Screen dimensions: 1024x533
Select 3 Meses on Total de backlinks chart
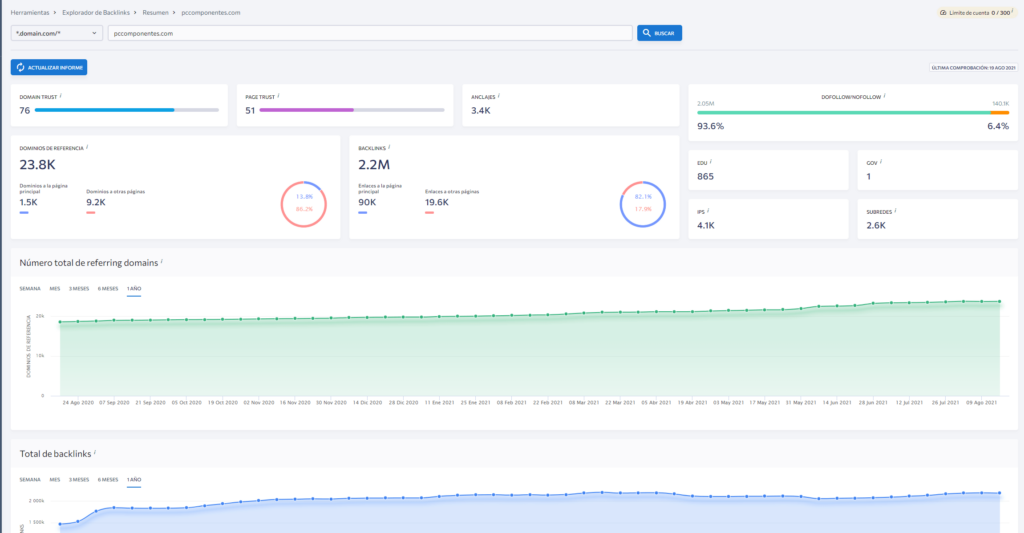click(x=79, y=479)
